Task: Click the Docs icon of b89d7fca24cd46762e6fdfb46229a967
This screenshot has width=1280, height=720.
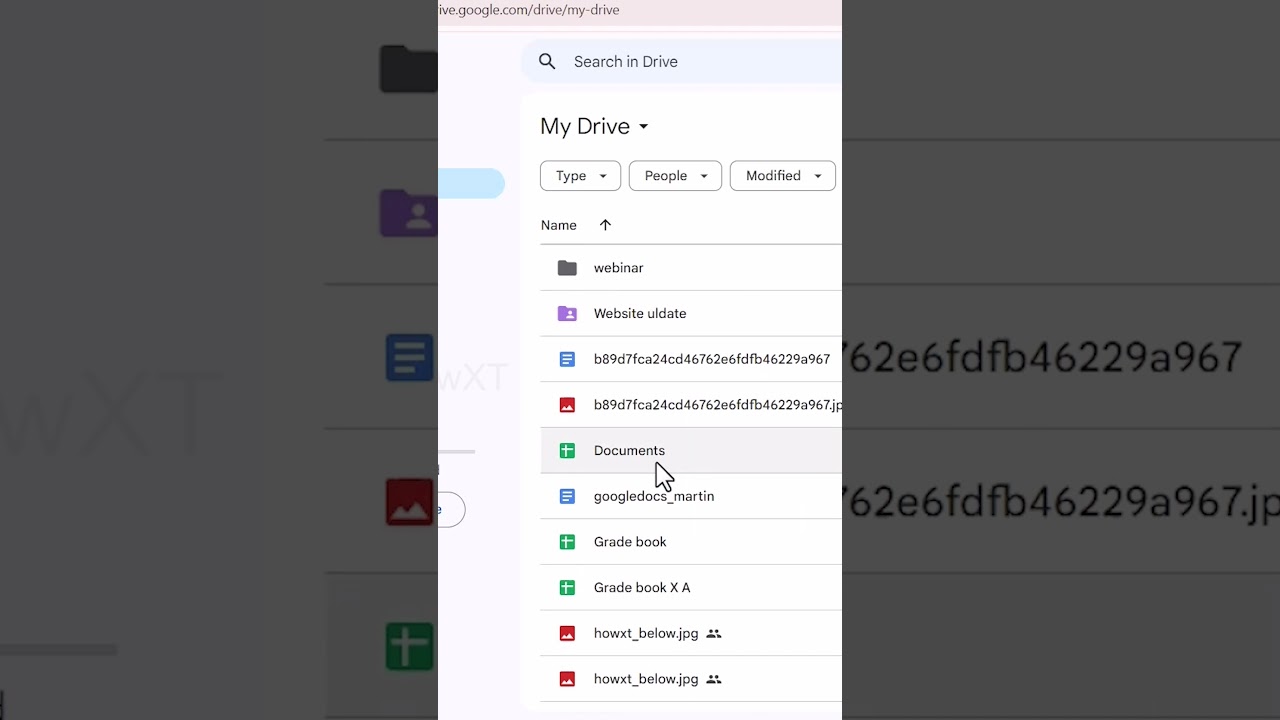Action: click(x=567, y=359)
